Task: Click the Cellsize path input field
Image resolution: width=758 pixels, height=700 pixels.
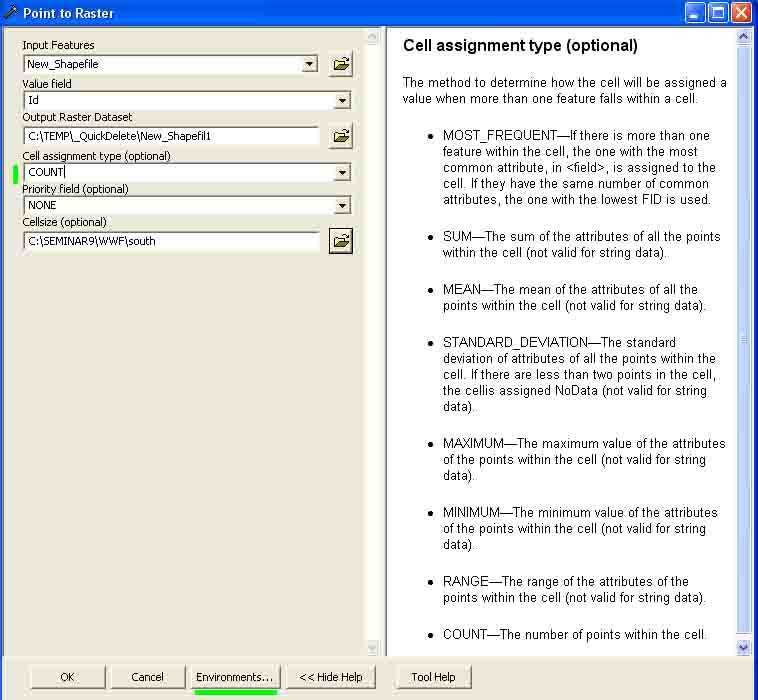Action: [172, 241]
